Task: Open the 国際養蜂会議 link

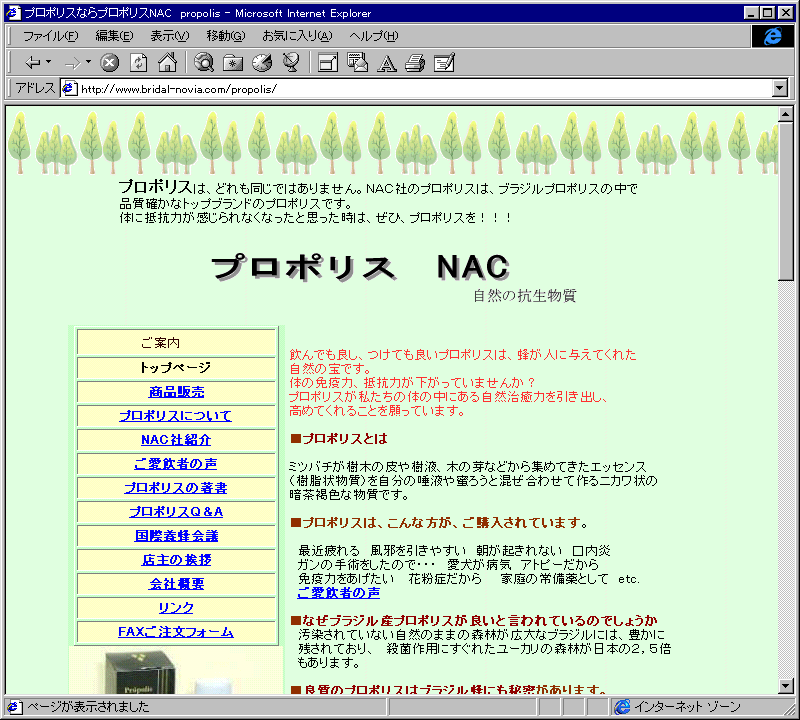Action: pyautogui.click(x=177, y=536)
